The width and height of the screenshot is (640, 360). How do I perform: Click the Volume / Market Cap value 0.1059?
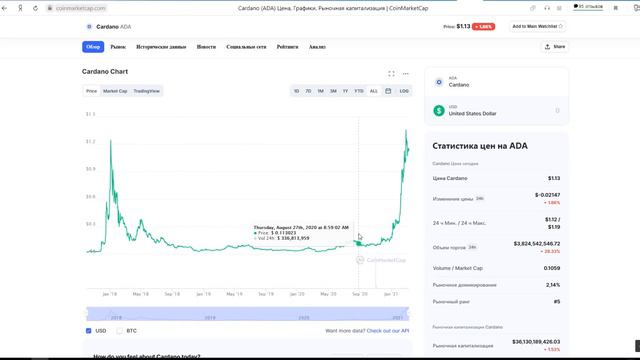click(x=552, y=268)
